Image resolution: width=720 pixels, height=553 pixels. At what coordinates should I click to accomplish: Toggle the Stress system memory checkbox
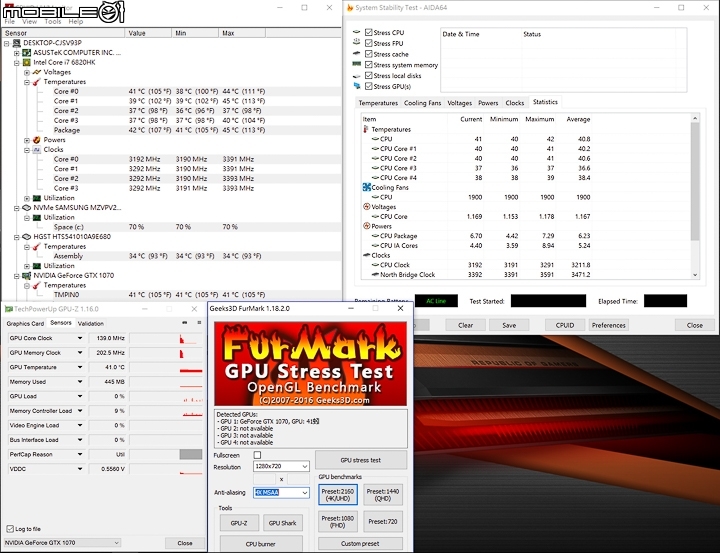pyautogui.click(x=368, y=65)
